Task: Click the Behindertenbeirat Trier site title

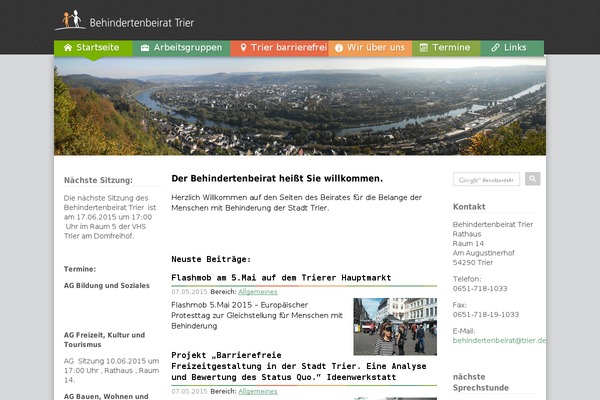Action: 142,23
